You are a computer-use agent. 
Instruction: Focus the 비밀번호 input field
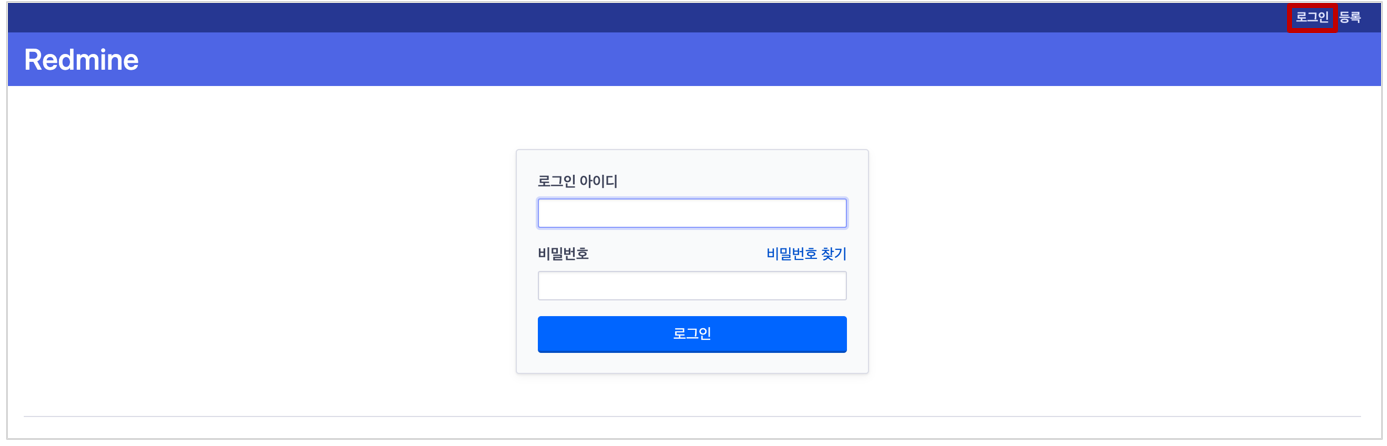coord(692,286)
